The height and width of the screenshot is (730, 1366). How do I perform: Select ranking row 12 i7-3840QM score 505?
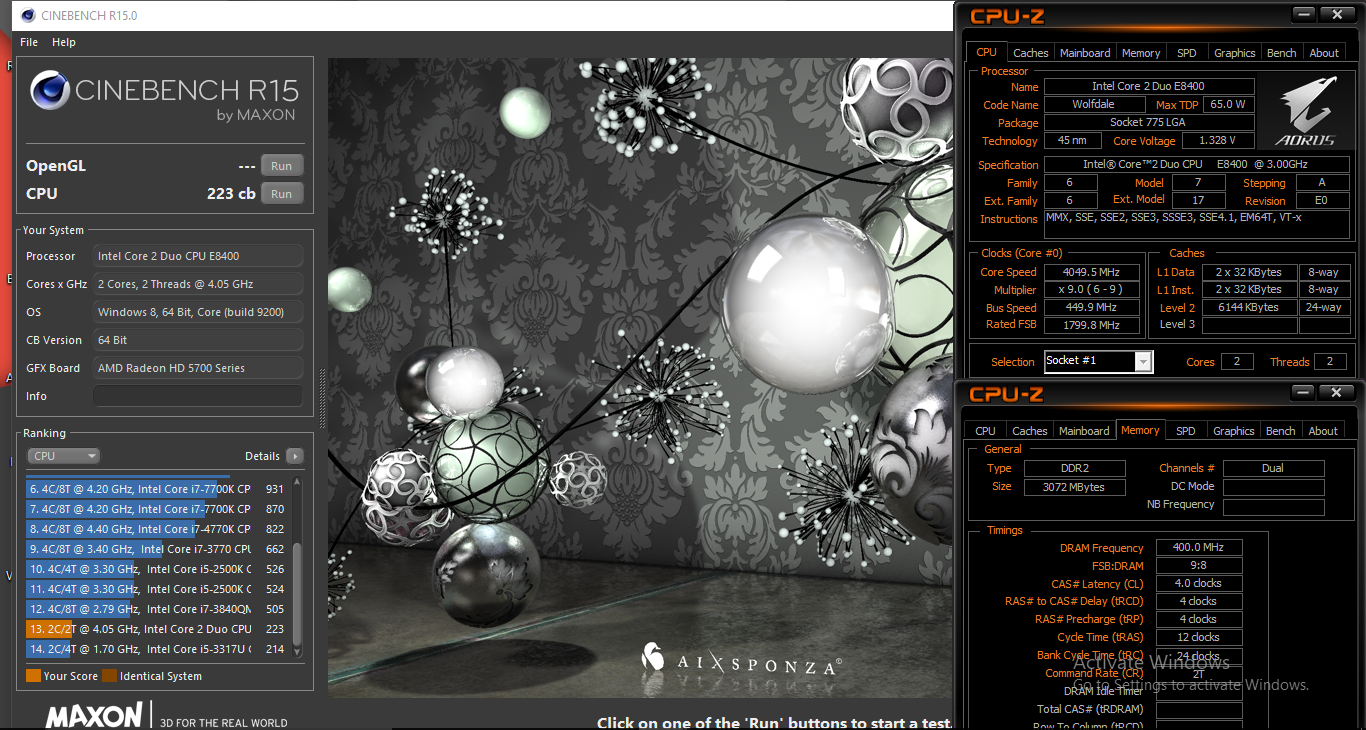(157, 609)
